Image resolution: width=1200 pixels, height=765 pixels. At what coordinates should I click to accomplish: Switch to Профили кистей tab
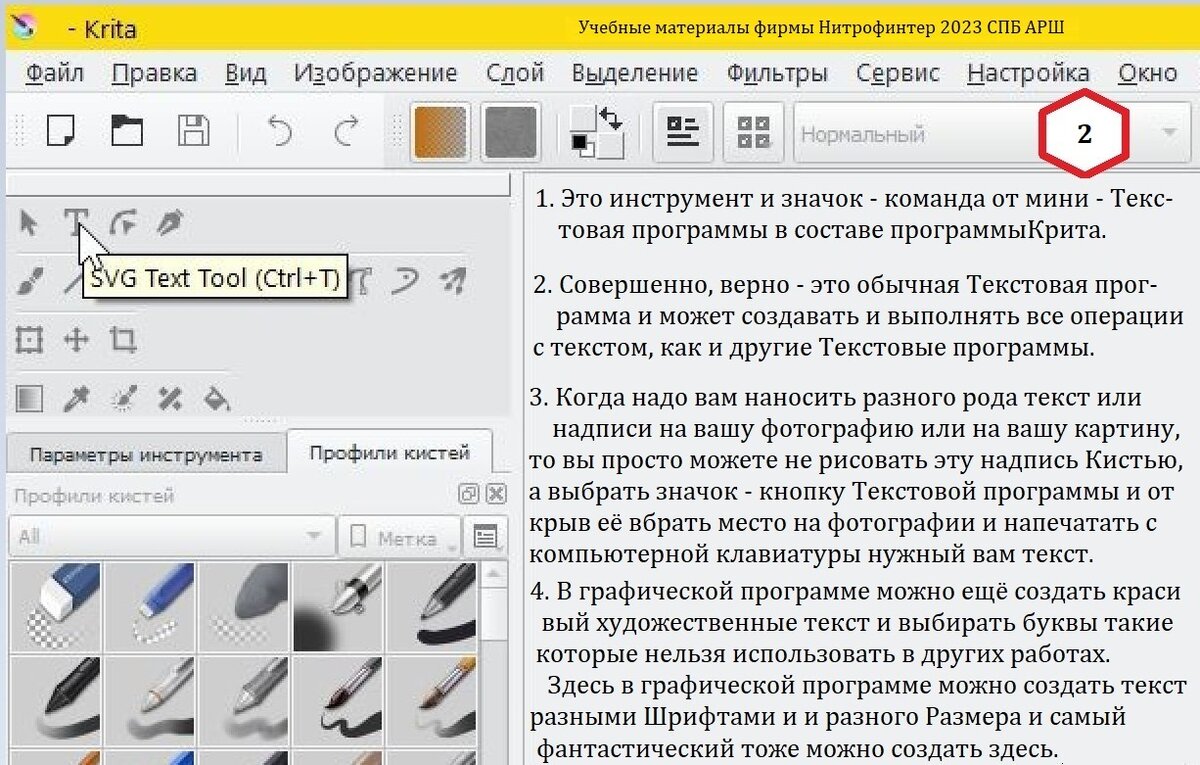tap(389, 453)
